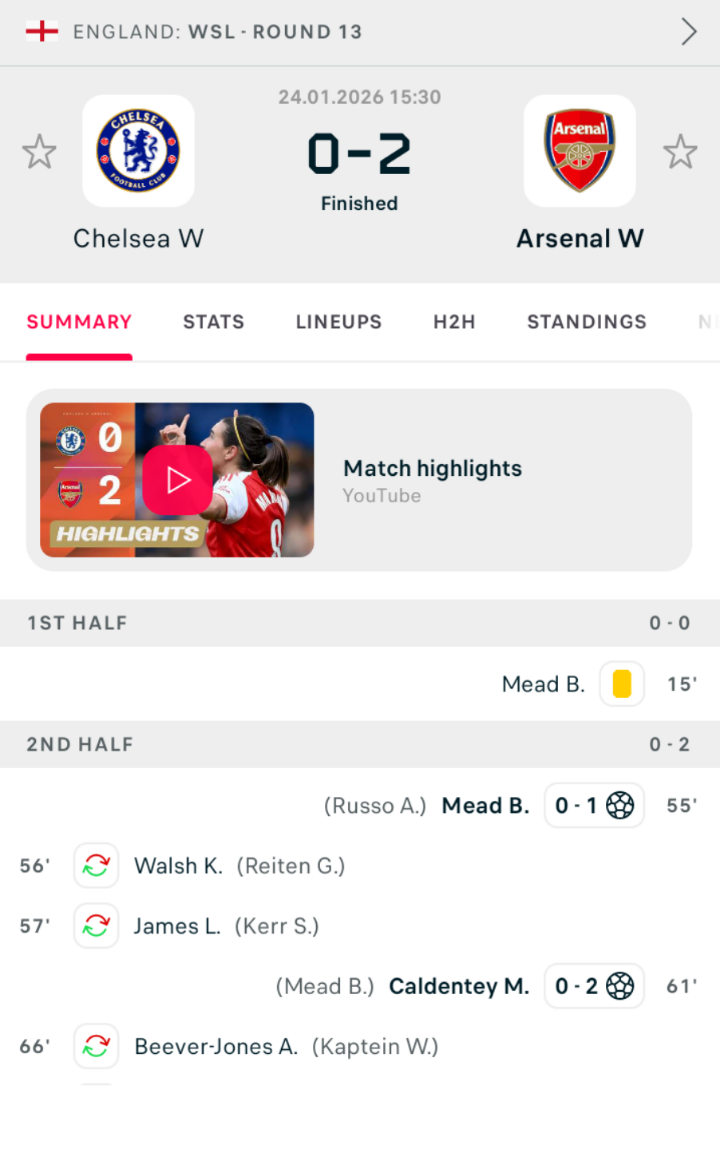The image size is (720, 1149).
Task: Click the substitution icon for James L.
Action: [x=96, y=926]
